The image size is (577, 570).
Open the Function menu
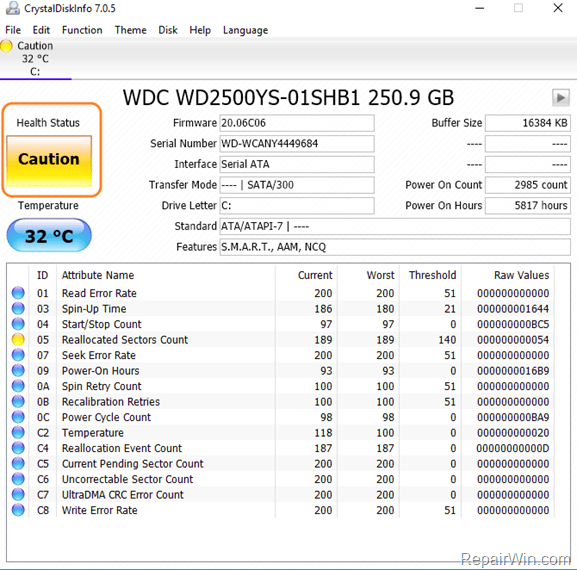(x=82, y=30)
